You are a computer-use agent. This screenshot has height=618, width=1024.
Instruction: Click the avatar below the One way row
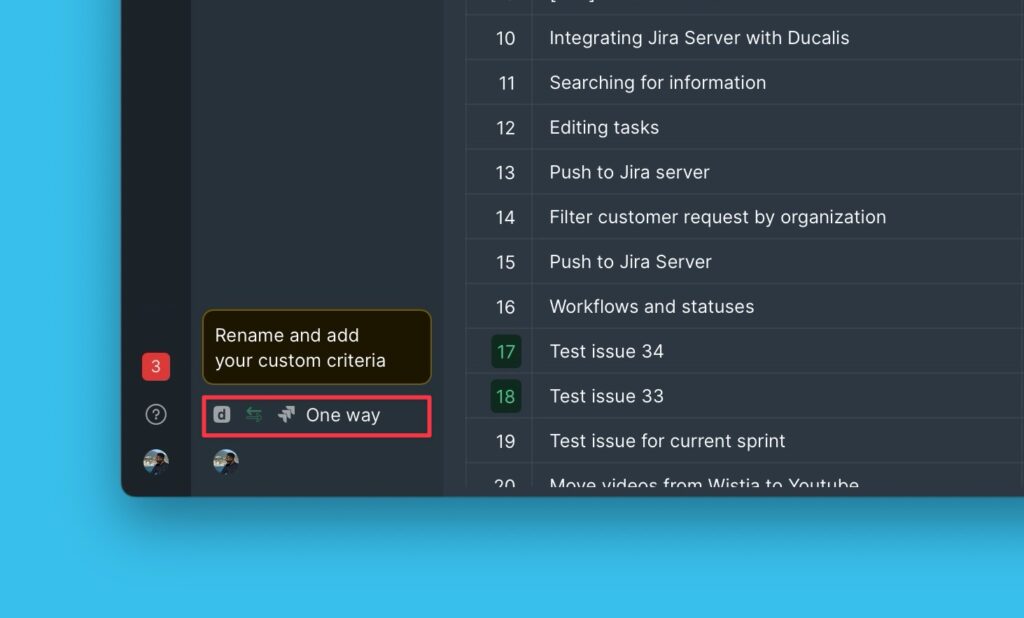pyautogui.click(x=226, y=462)
